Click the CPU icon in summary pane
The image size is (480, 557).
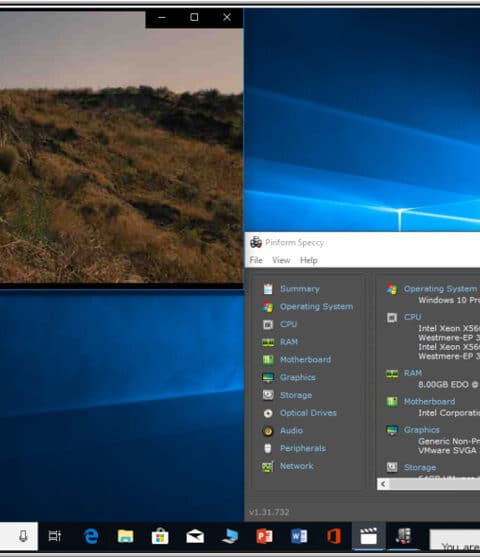coord(392,317)
